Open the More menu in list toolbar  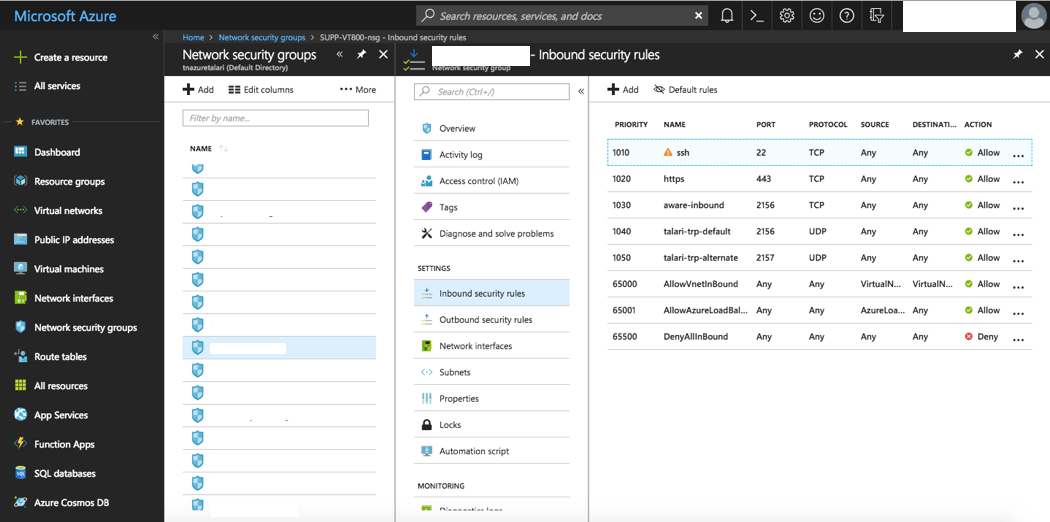[358, 89]
